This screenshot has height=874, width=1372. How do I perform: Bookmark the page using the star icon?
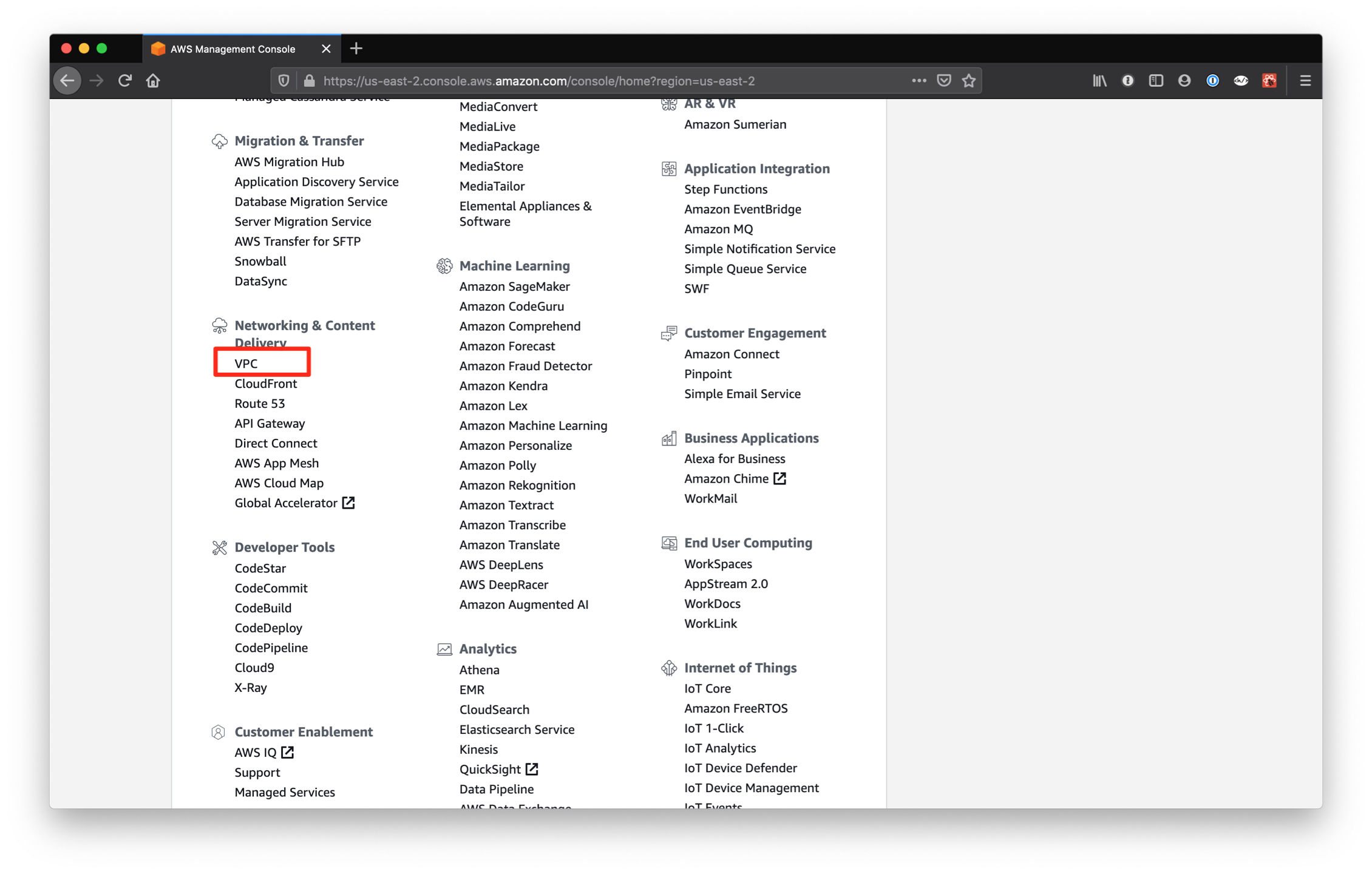968,80
